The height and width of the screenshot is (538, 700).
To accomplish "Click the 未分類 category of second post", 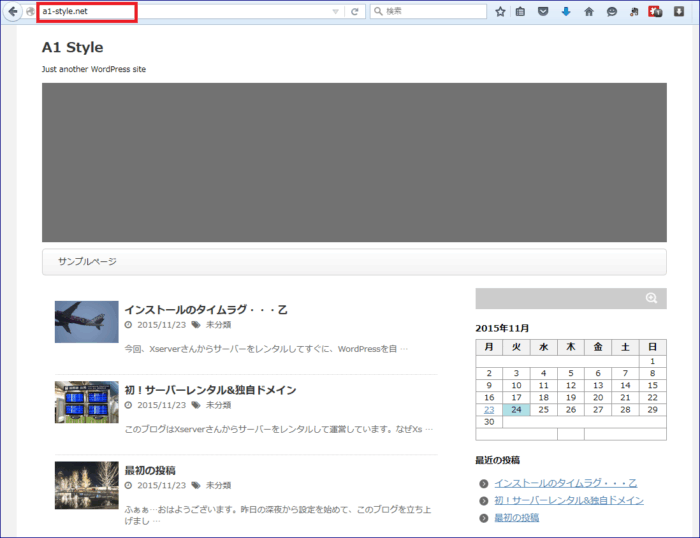I will tap(218, 405).
